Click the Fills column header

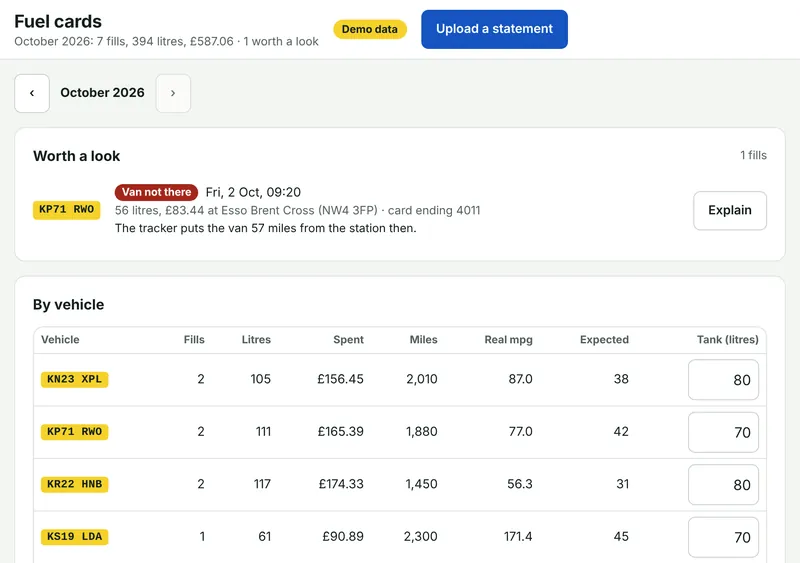point(194,339)
